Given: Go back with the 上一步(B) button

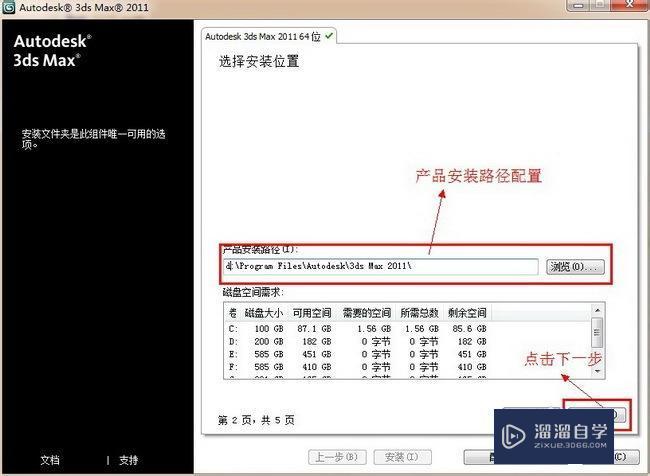Looking at the screenshot, I should point(337,457).
